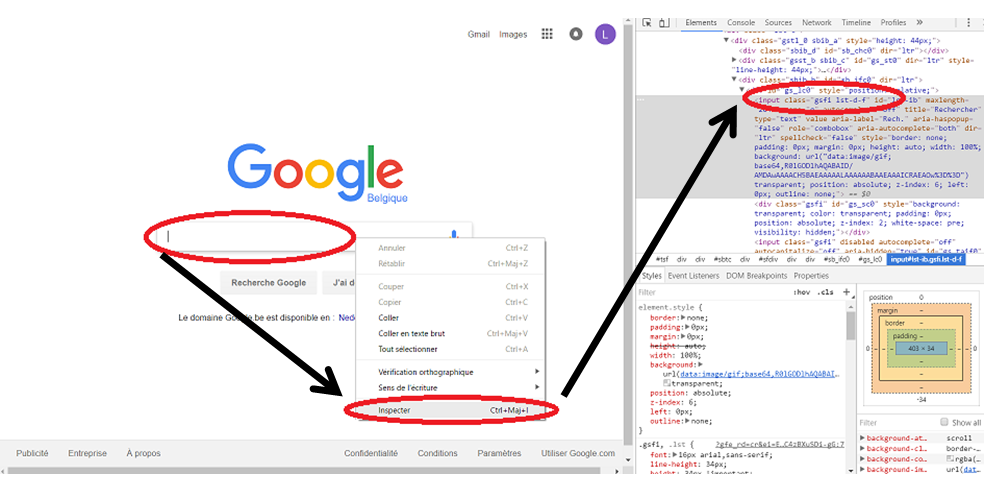Expand computed background-cl… property row

[863, 449]
